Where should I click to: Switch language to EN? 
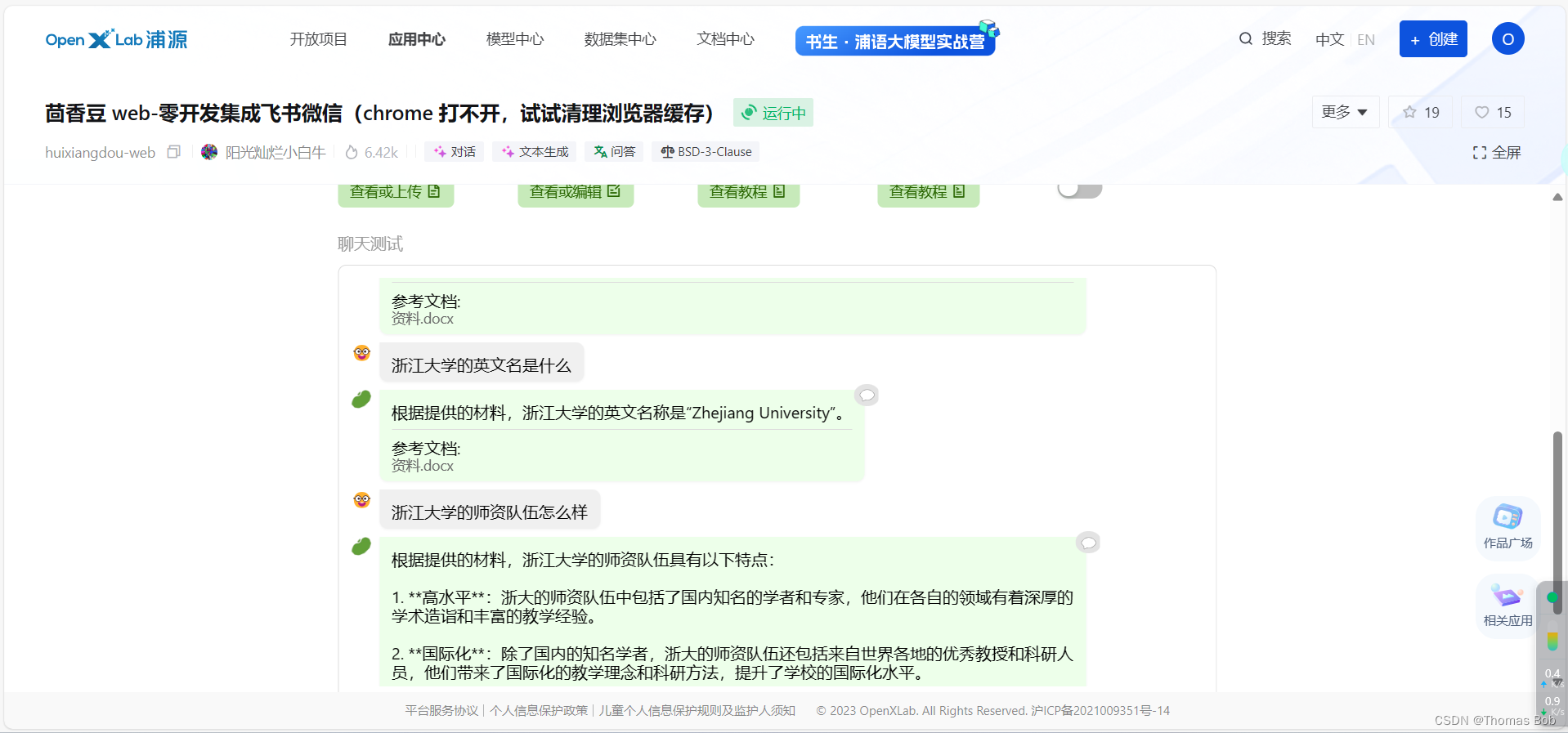[1365, 39]
